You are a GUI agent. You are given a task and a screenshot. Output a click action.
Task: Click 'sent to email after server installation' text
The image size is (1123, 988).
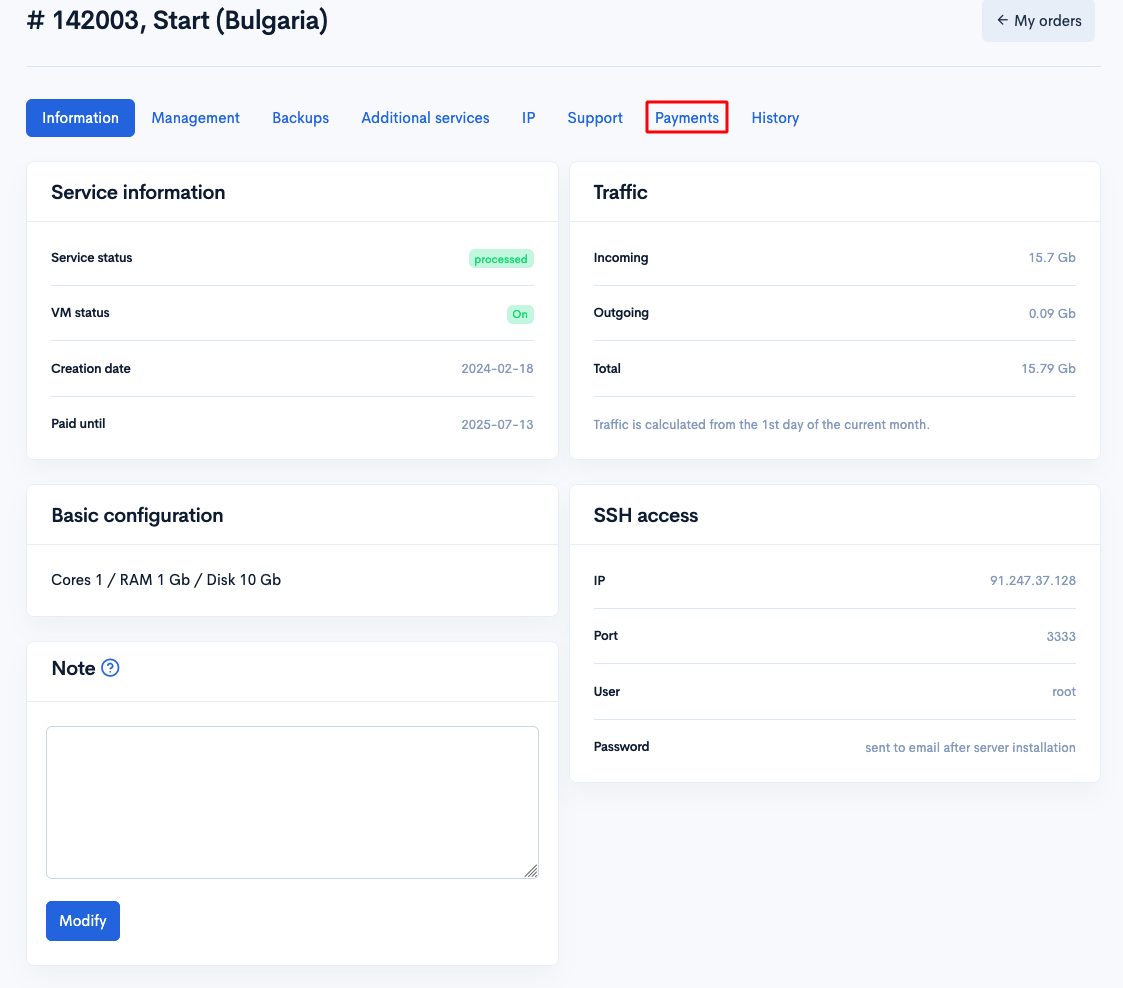click(970, 747)
